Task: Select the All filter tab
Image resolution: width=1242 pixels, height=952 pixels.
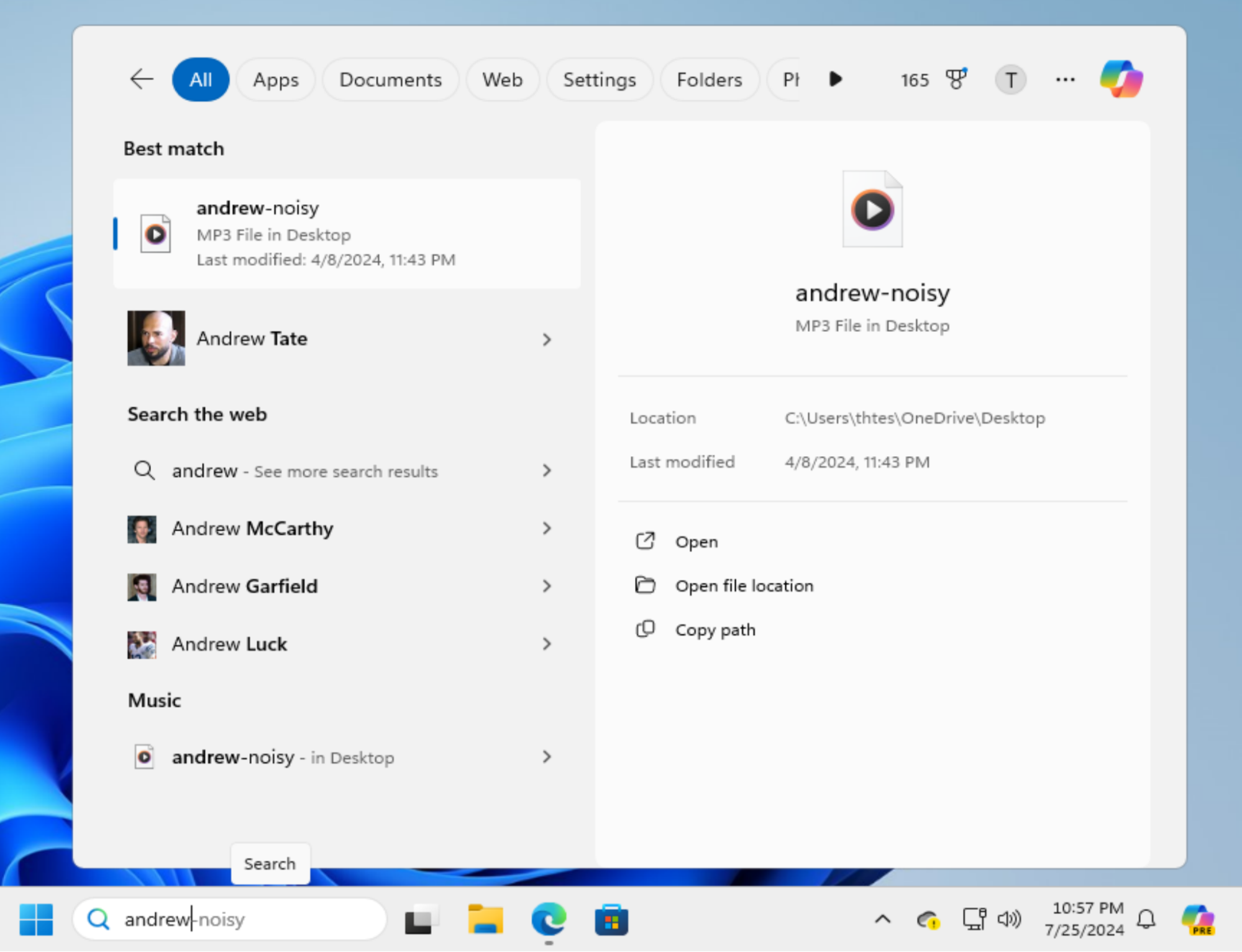Action: [x=201, y=80]
